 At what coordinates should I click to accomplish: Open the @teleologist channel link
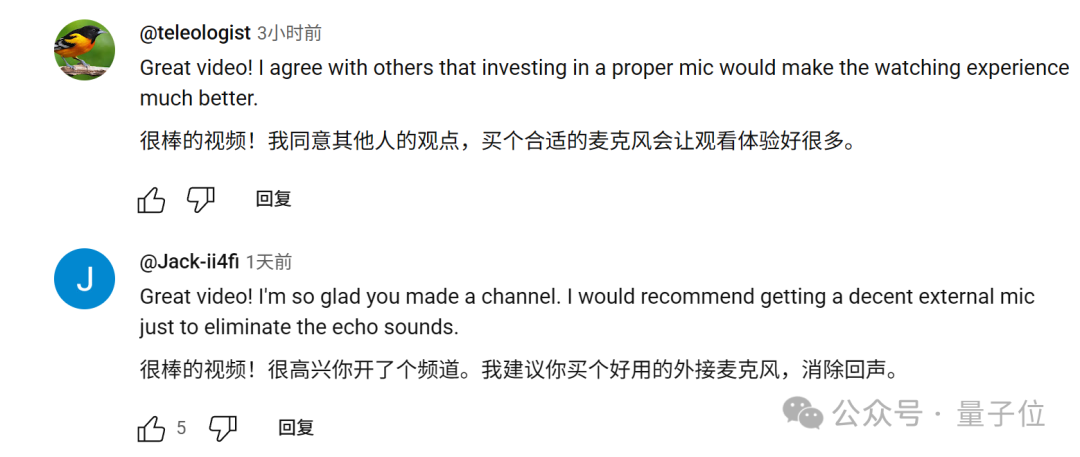(x=195, y=32)
